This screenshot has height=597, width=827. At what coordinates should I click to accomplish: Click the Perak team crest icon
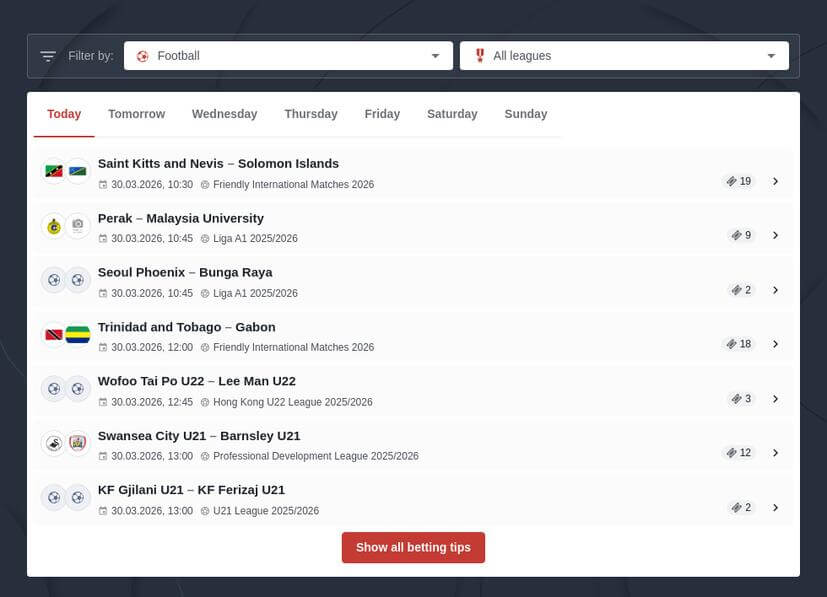pyautogui.click(x=54, y=226)
